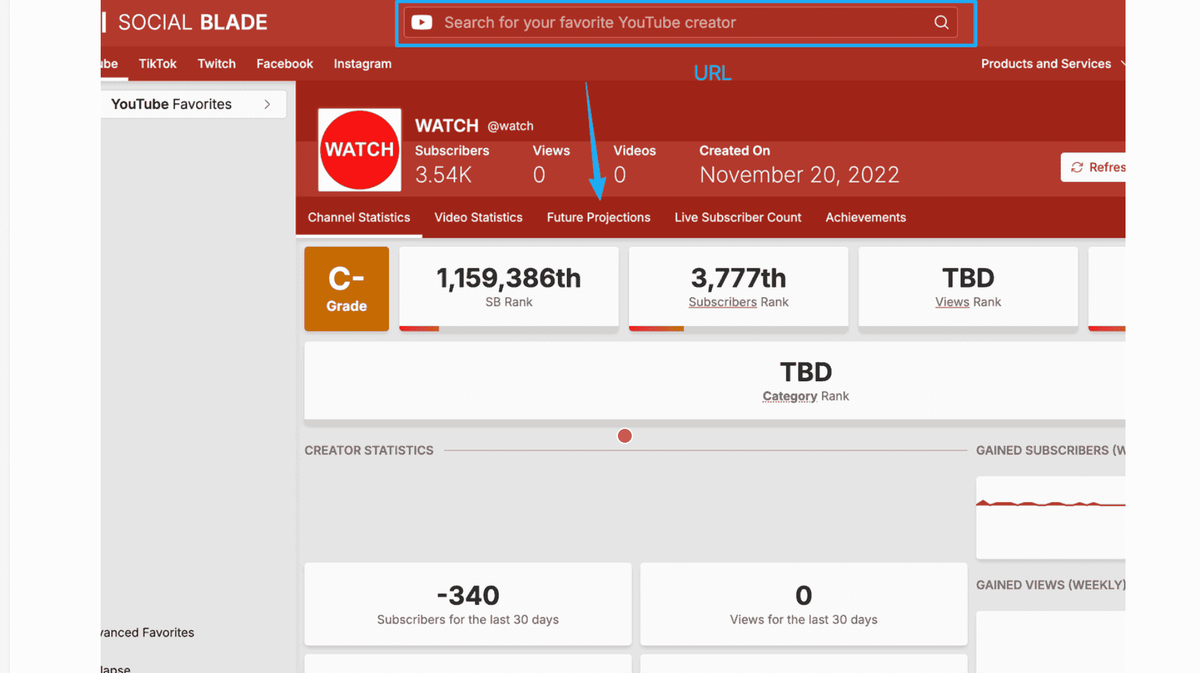Click the GAINED VIEWS (WEEKLY) heading

(1051, 585)
